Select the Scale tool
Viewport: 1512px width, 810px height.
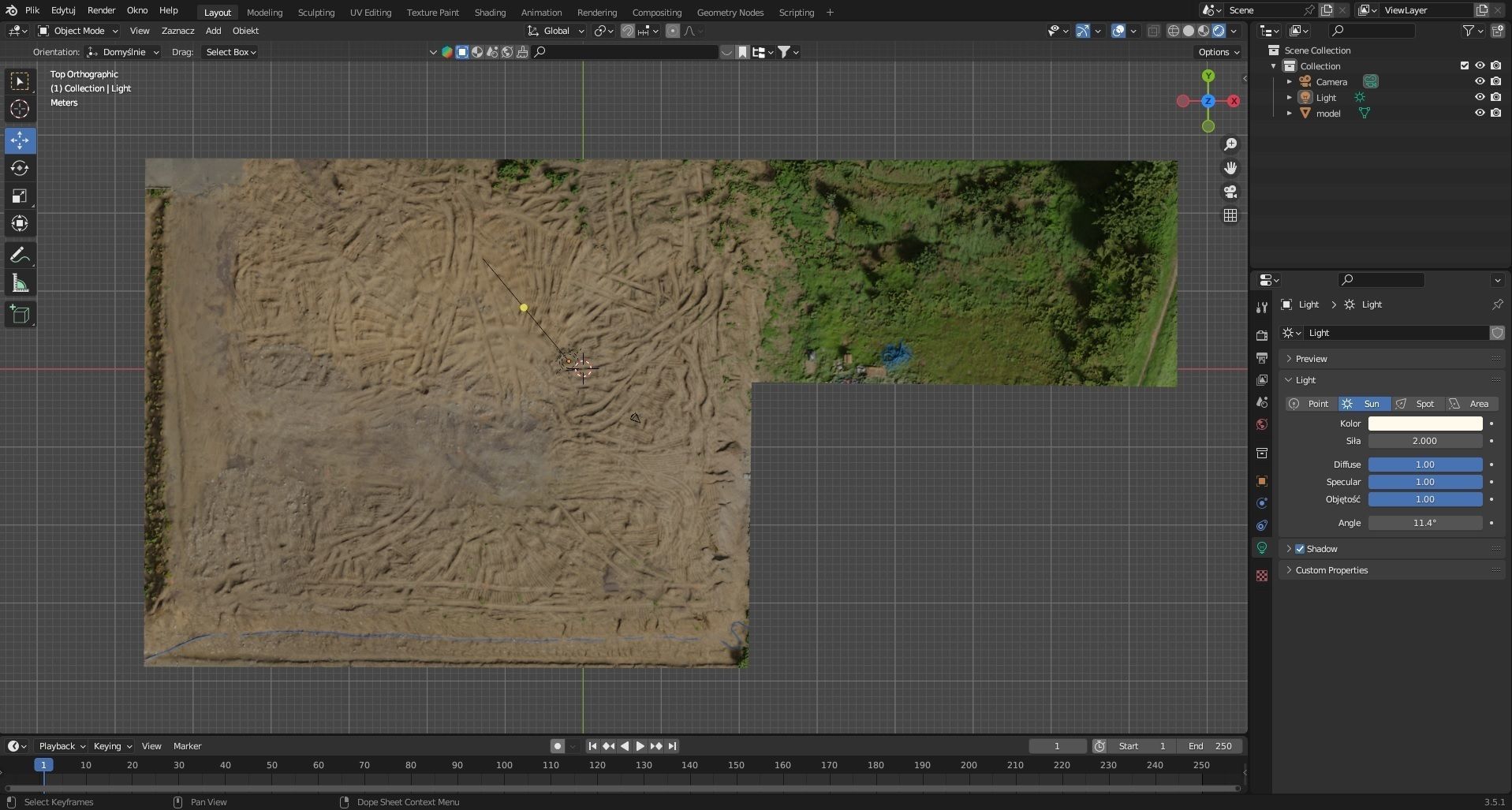(x=20, y=196)
